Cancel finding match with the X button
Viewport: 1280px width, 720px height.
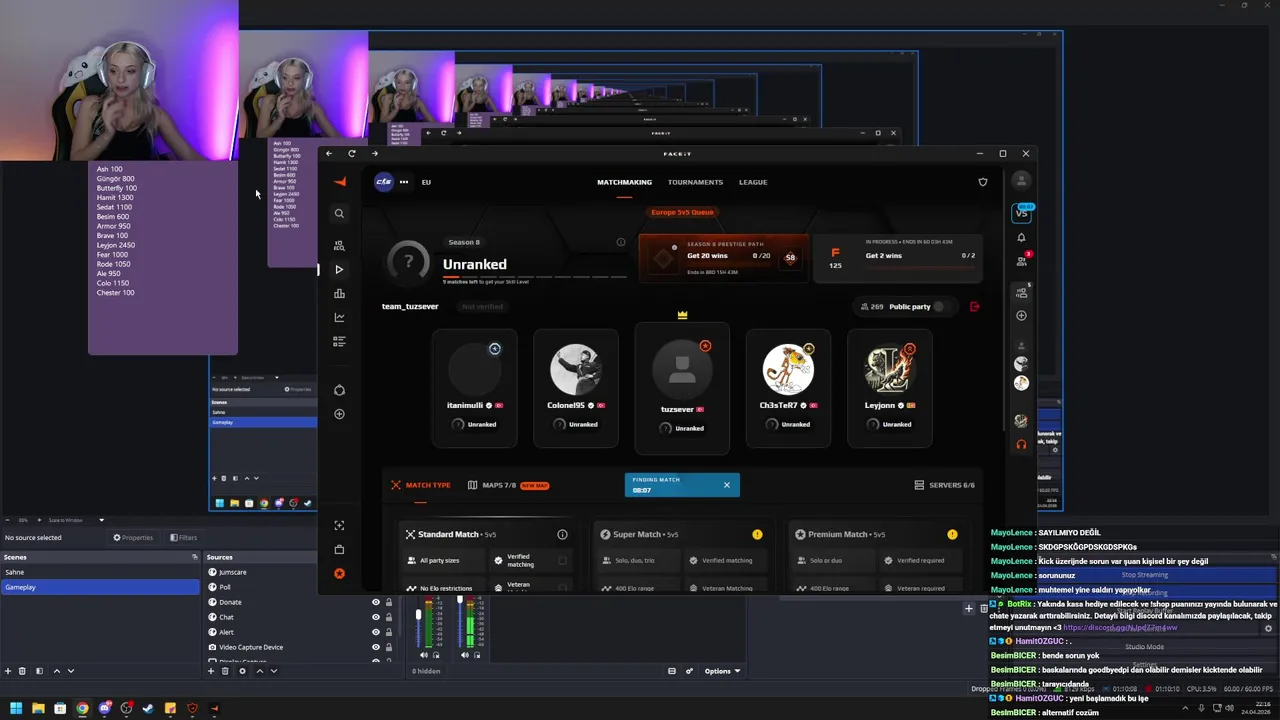[727, 485]
